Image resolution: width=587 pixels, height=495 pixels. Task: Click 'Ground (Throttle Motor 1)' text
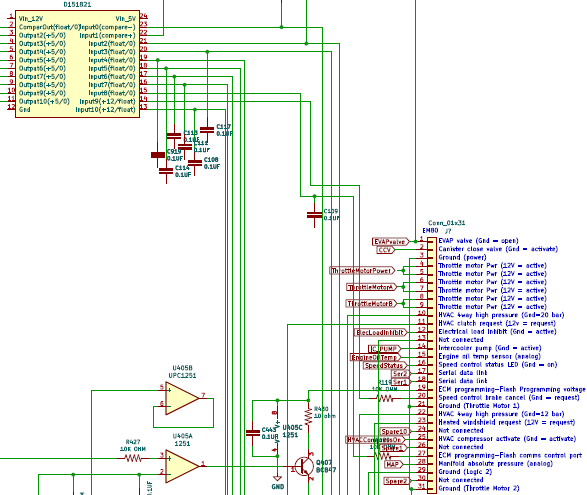pos(479,406)
